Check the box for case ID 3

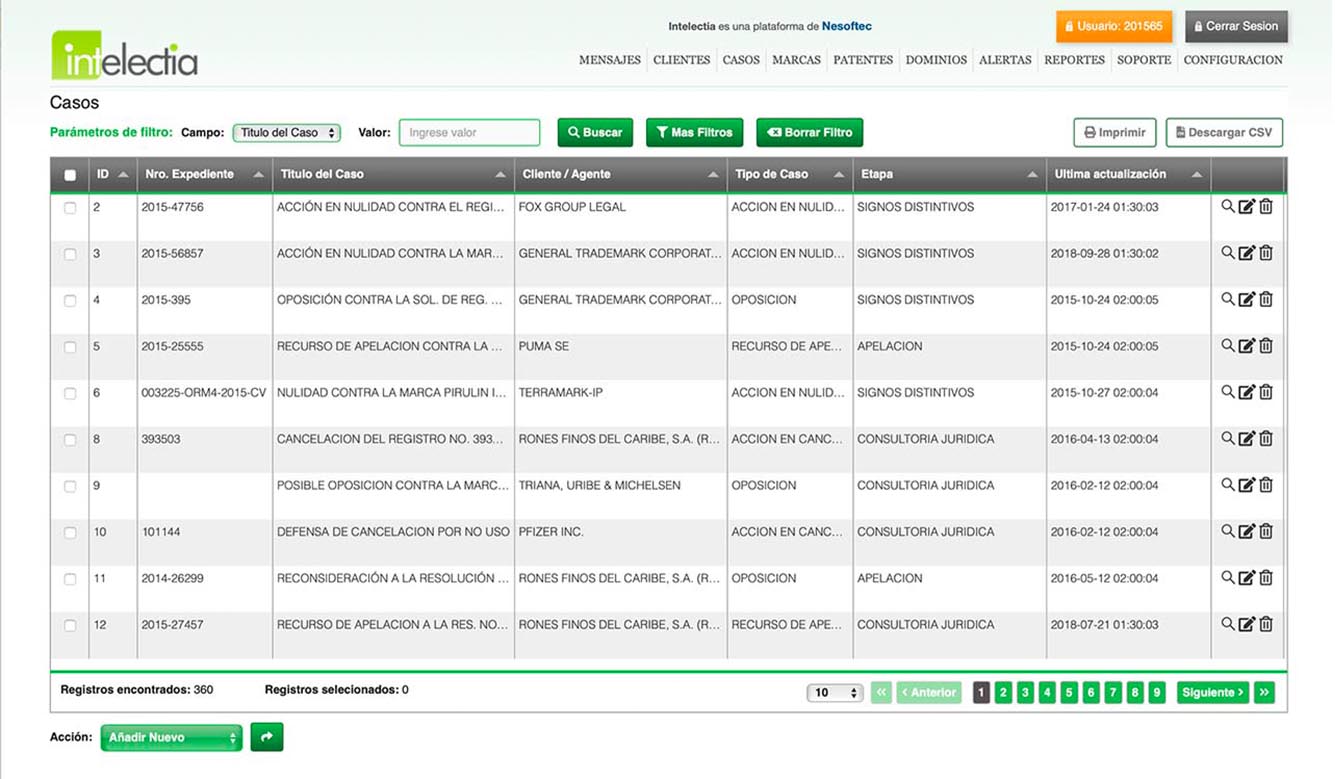pos(70,254)
